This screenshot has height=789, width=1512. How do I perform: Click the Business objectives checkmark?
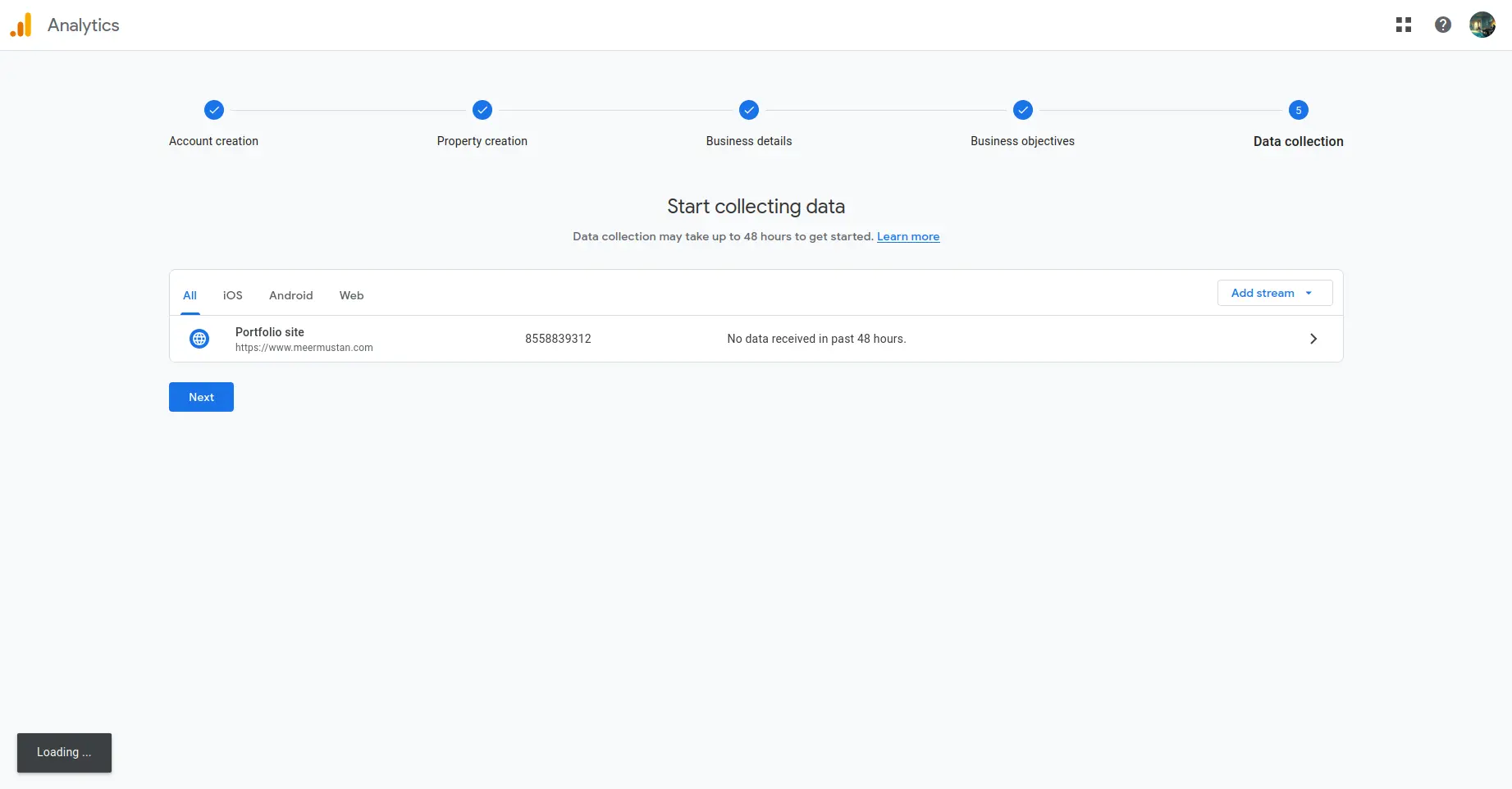pos(1022,110)
